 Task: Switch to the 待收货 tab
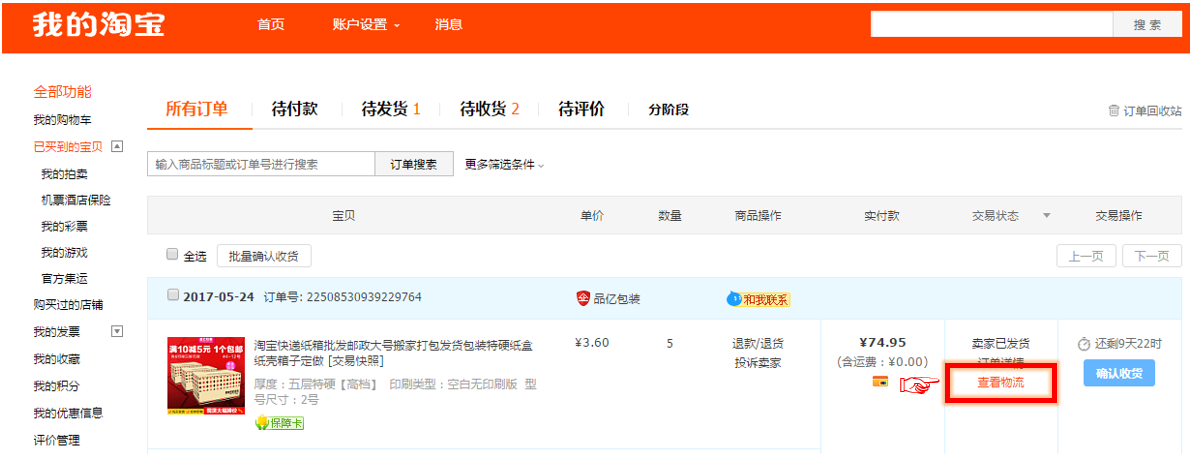tap(489, 109)
